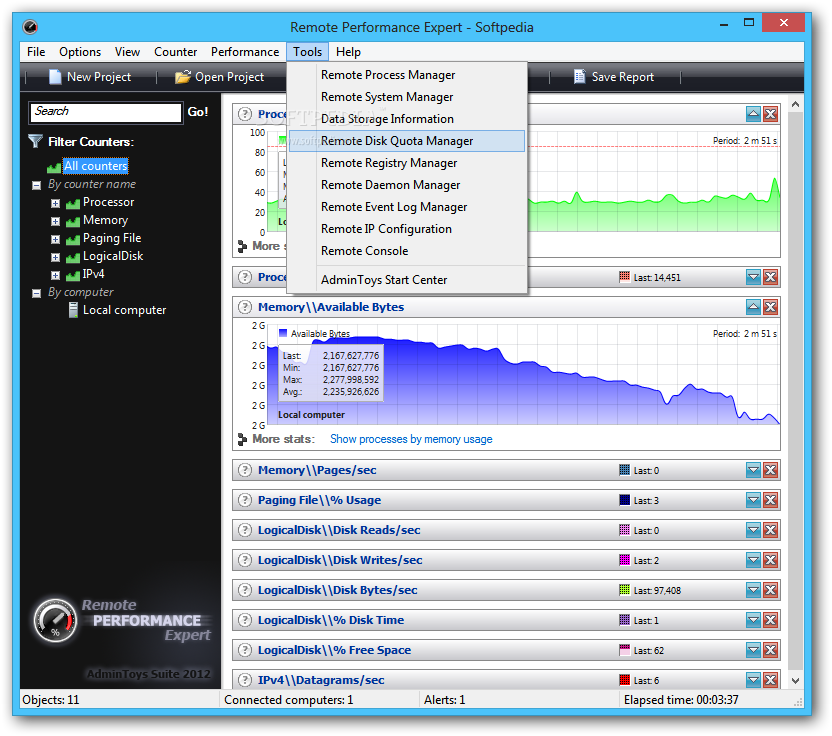Viewport: 832px width, 736px height.
Task: Open the Memory\\Available Bytes title link
Action: pyautogui.click(x=331, y=307)
